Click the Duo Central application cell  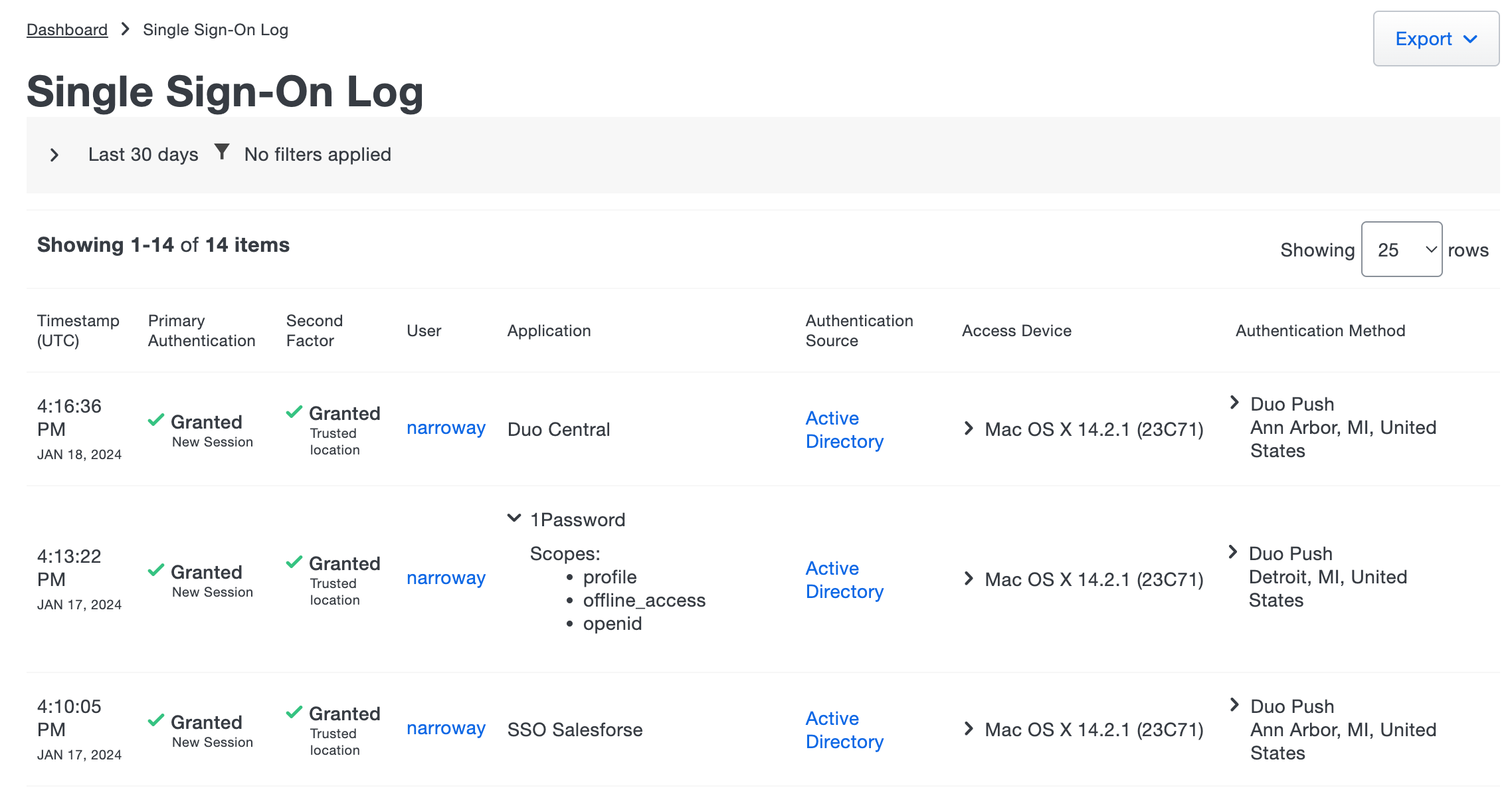click(559, 429)
